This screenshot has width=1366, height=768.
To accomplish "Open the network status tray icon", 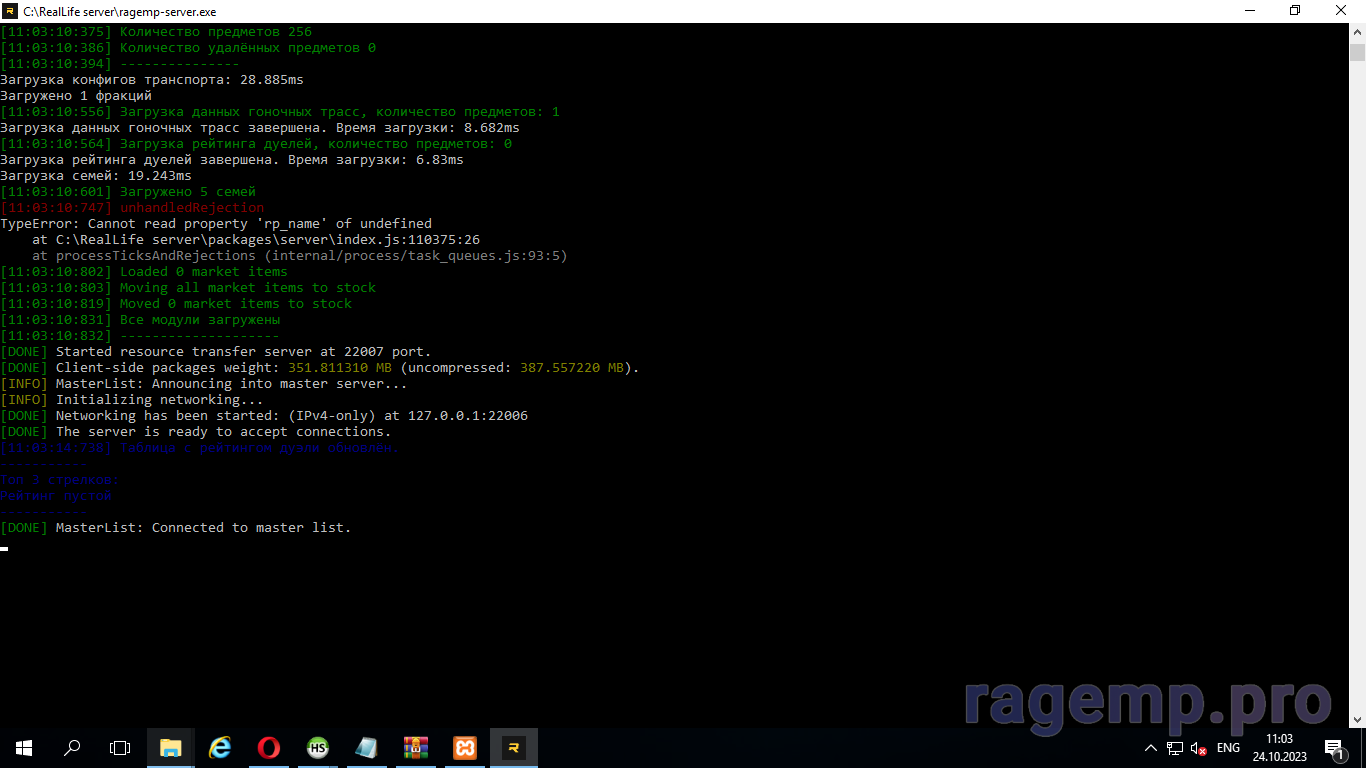I will [x=1175, y=748].
